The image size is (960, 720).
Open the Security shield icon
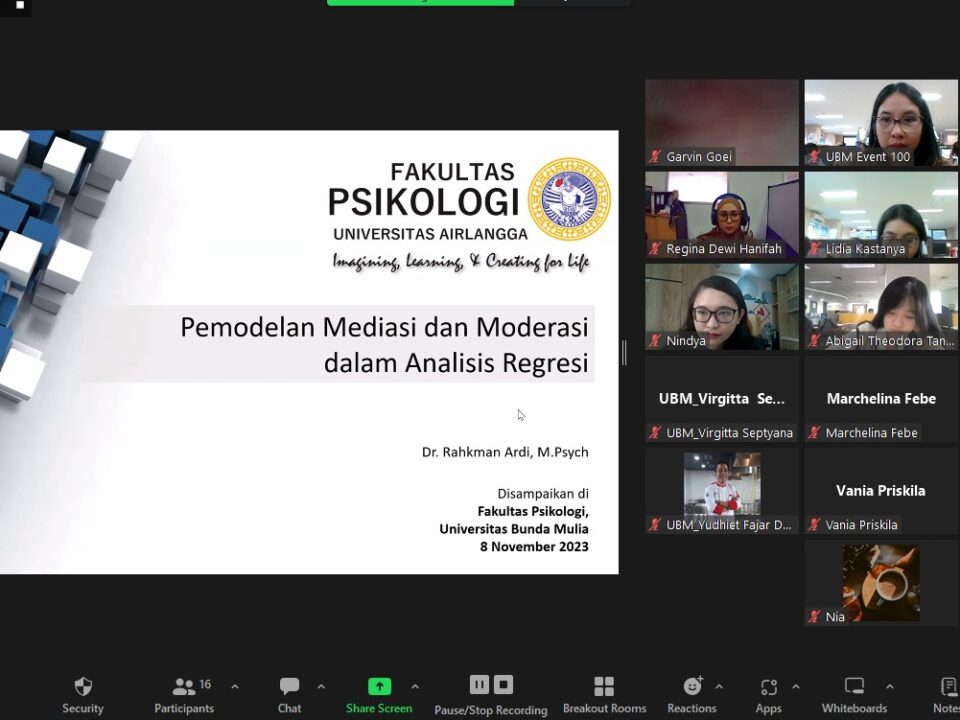83,686
